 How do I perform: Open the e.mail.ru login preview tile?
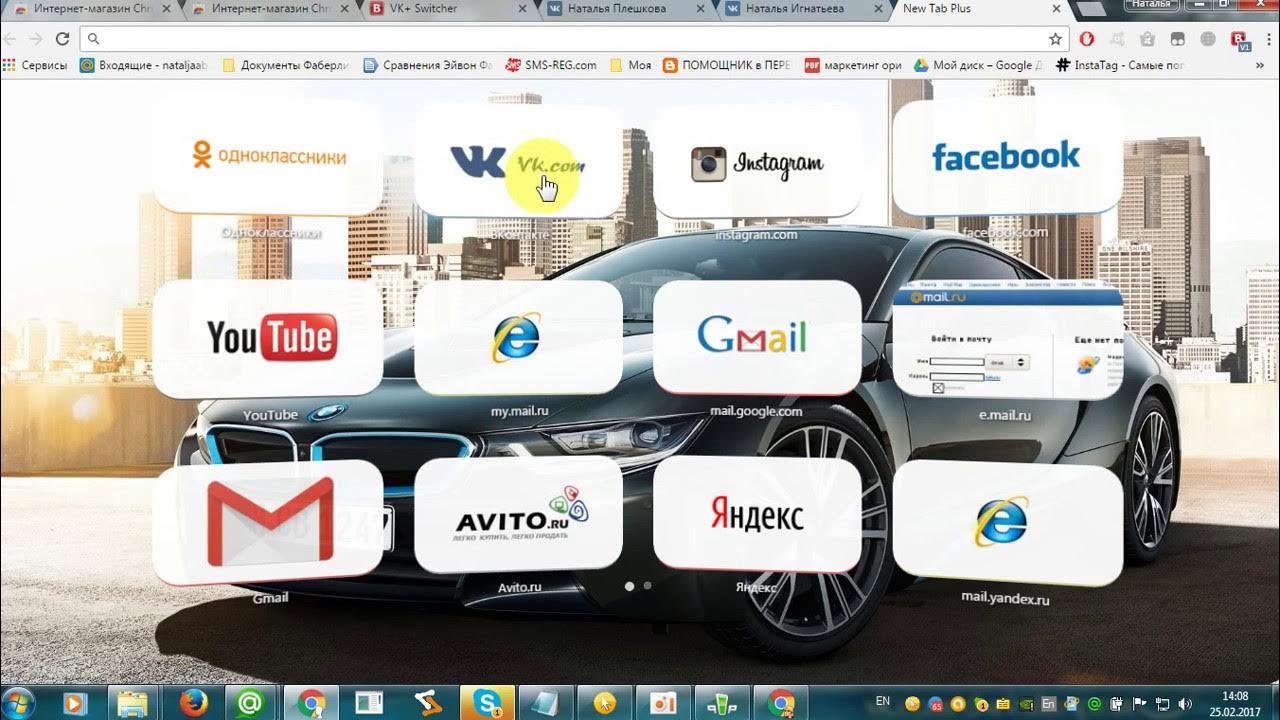[x=1007, y=339]
